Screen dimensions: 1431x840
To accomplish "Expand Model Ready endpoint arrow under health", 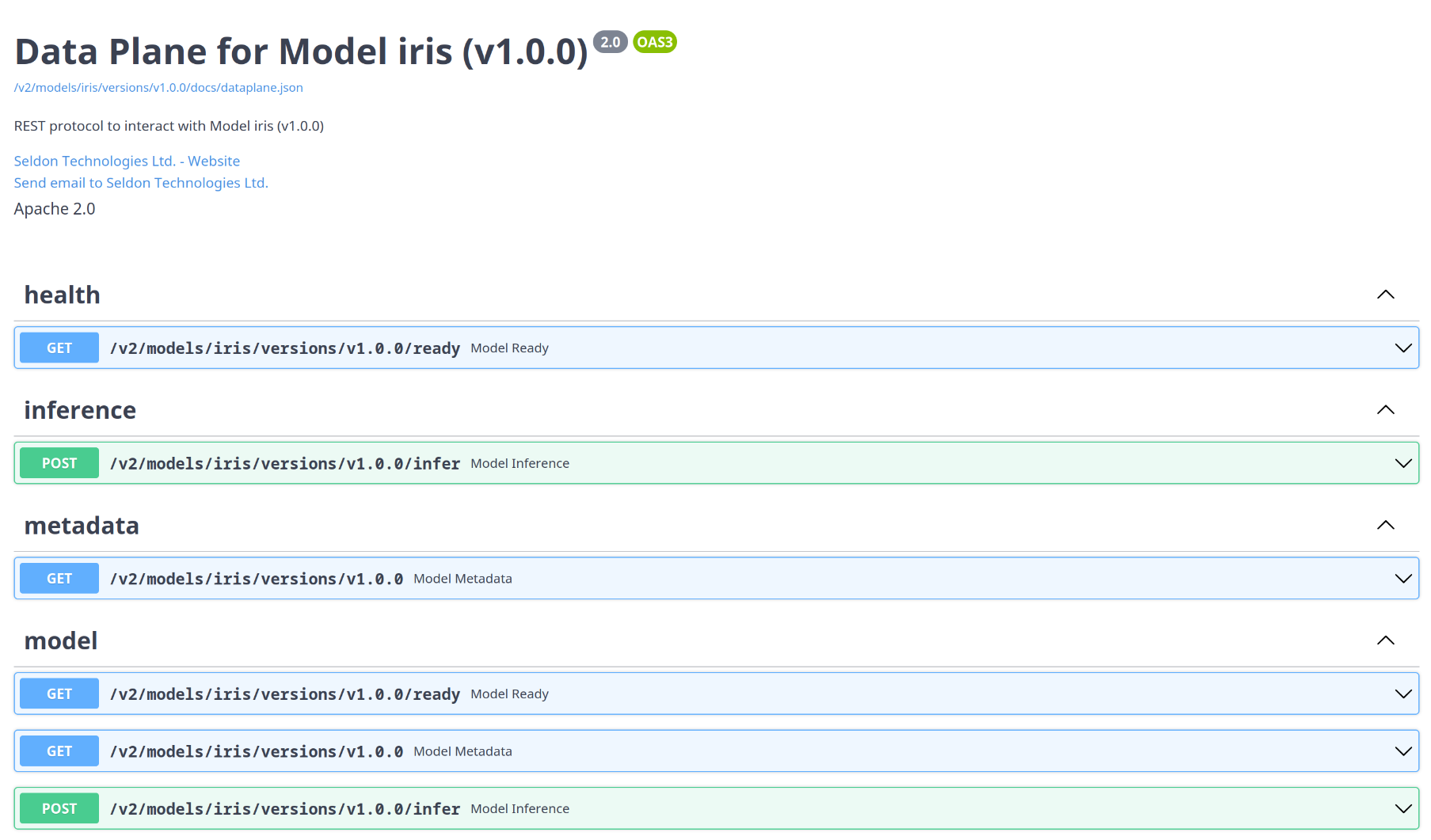I will 1403,348.
